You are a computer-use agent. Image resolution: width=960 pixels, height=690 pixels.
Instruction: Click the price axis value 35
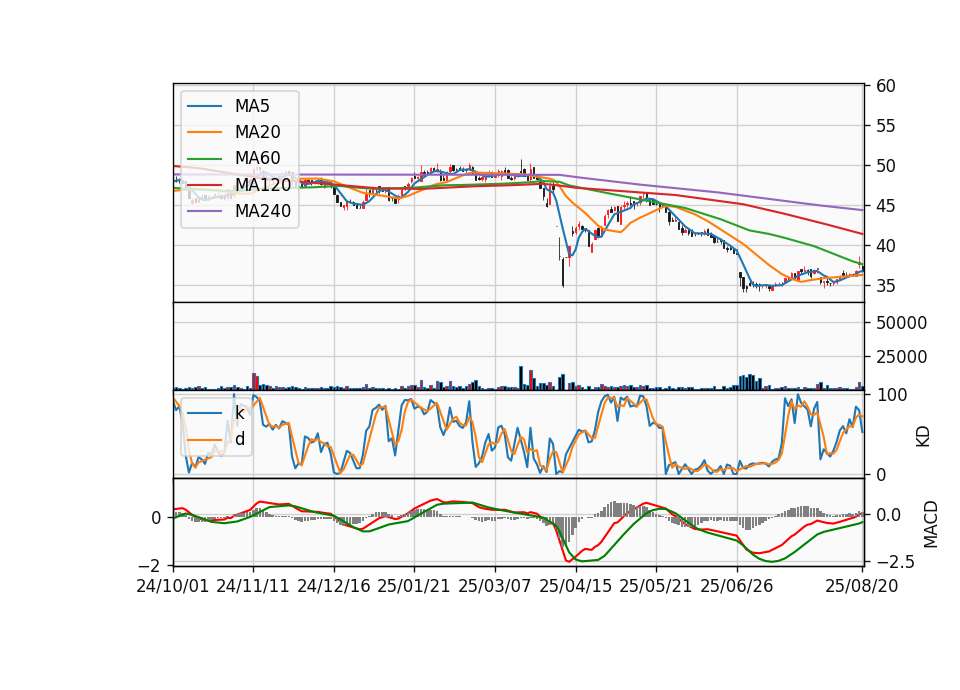[x=886, y=286]
